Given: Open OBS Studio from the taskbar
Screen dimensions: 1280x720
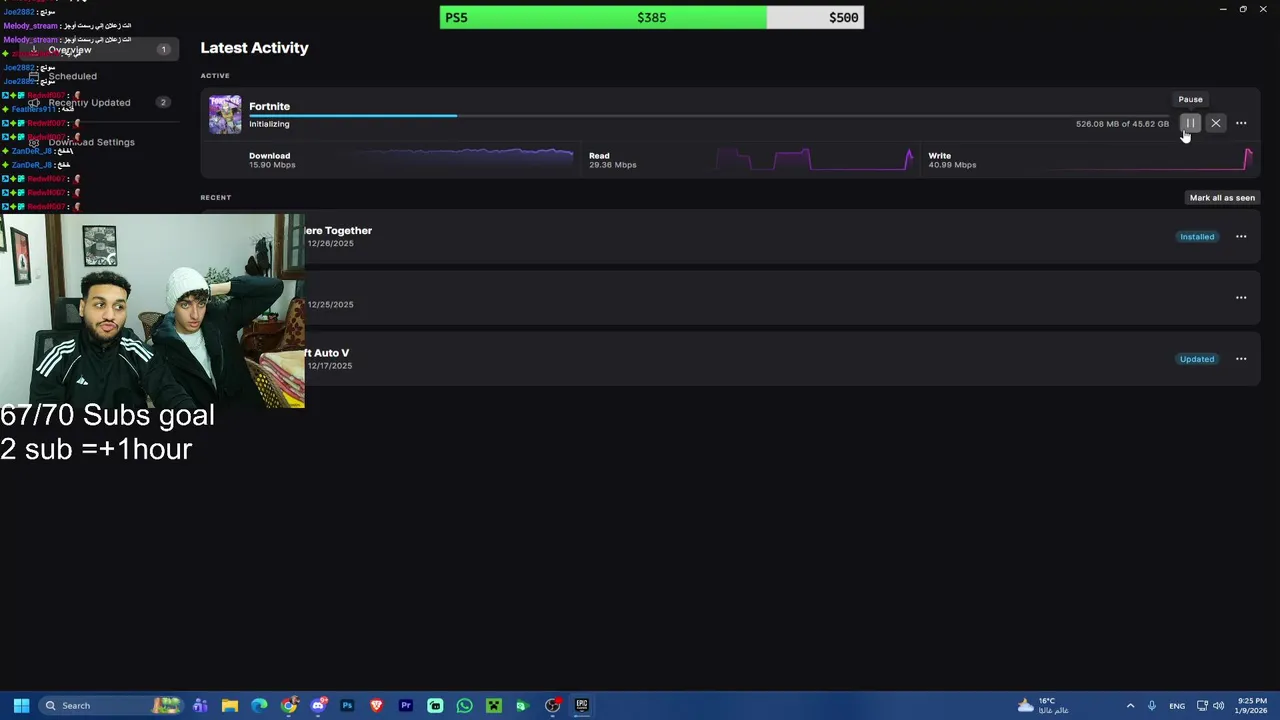Looking at the screenshot, I should click(552, 705).
